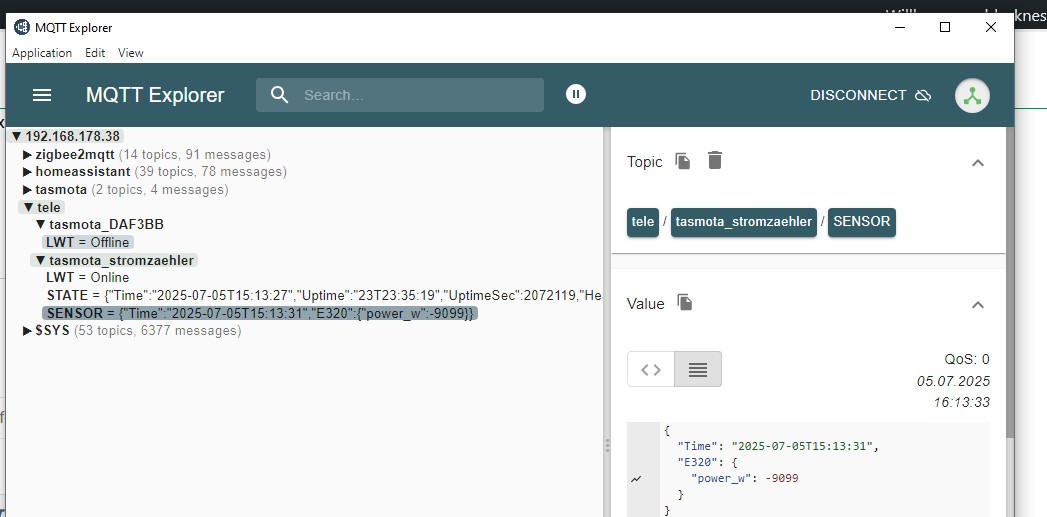The height and width of the screenshot is (517, 1047).
Task: Copy the value with the copy icon
Action: click(x=684, y=303)
